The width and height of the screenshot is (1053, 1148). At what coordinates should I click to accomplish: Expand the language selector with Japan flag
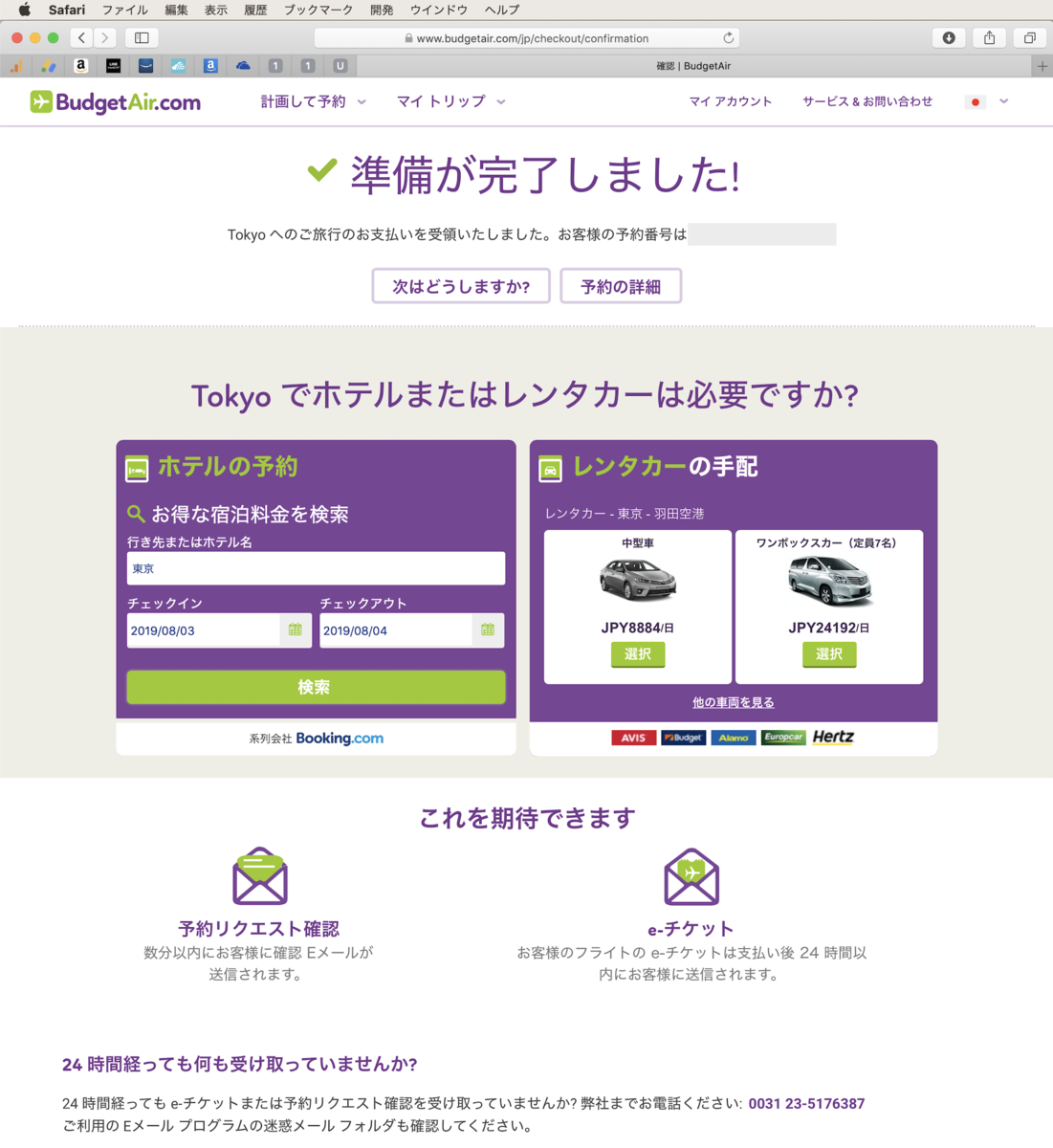coord(987,100)
